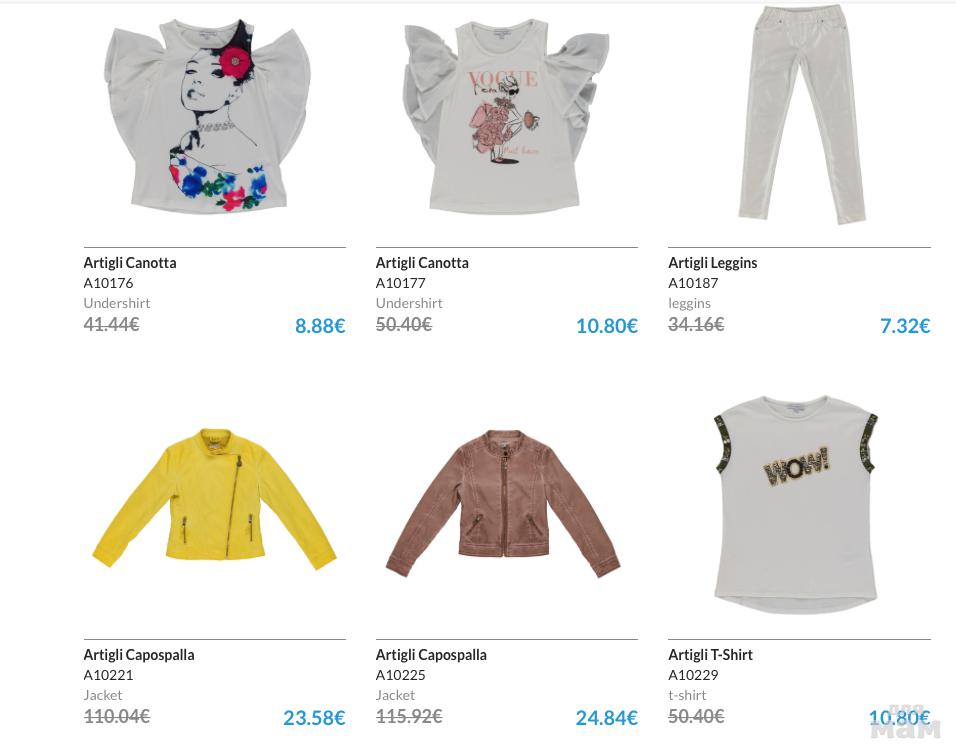Click the Artigli T-Shirt title

710,655
